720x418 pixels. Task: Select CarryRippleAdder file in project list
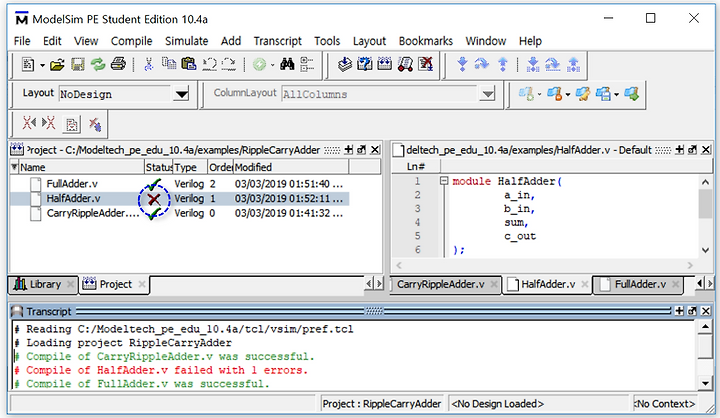(x=92, y=214)
